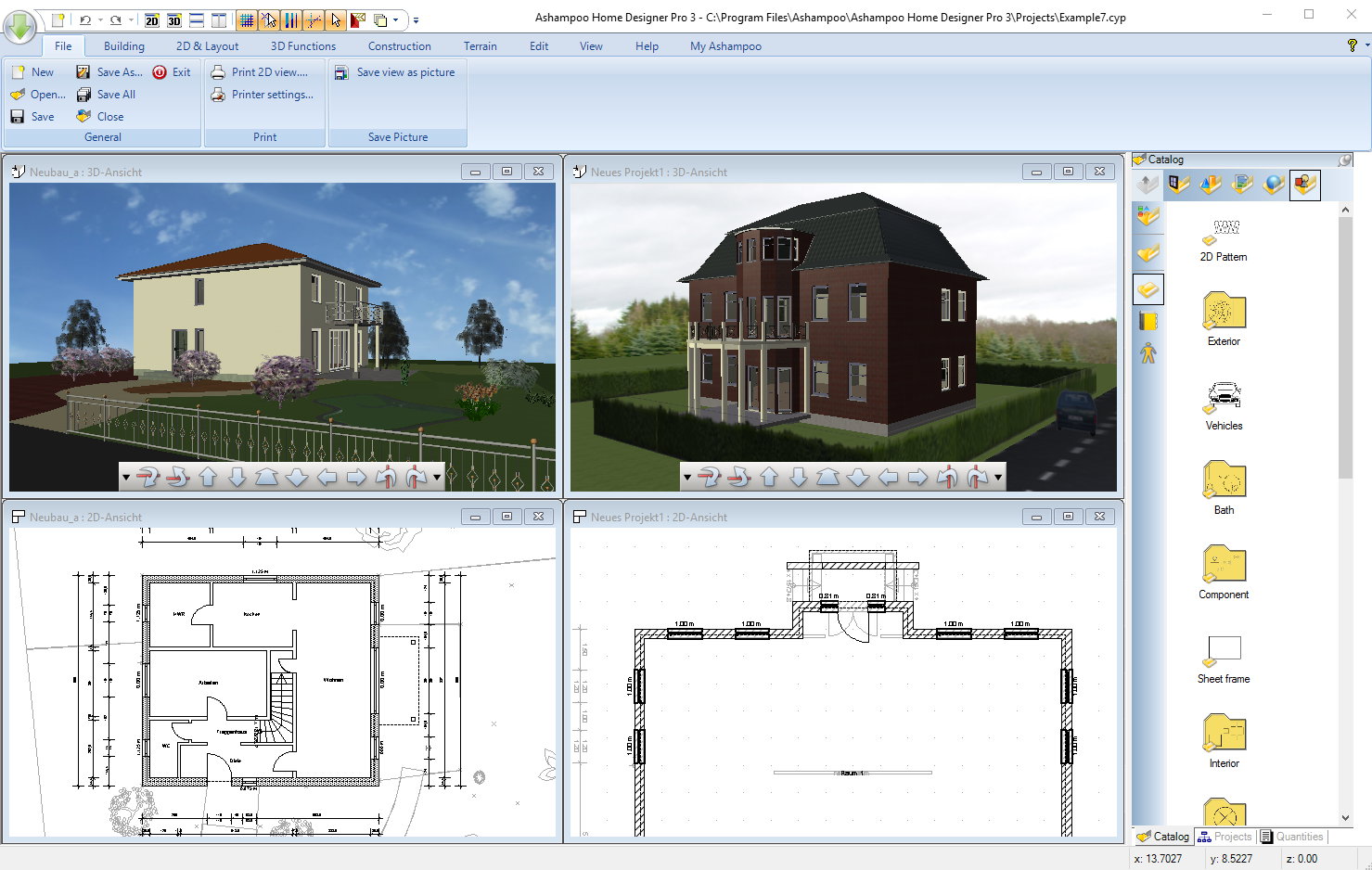Switch to the Terrain ribbon tab
The height and width of the screenshot is (870, 1372).
(481, 46)
